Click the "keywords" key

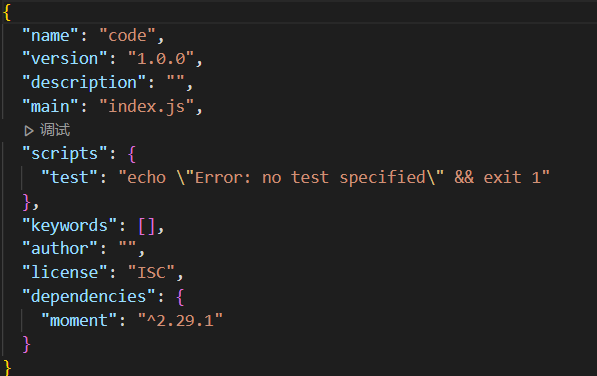pos(69,225)
